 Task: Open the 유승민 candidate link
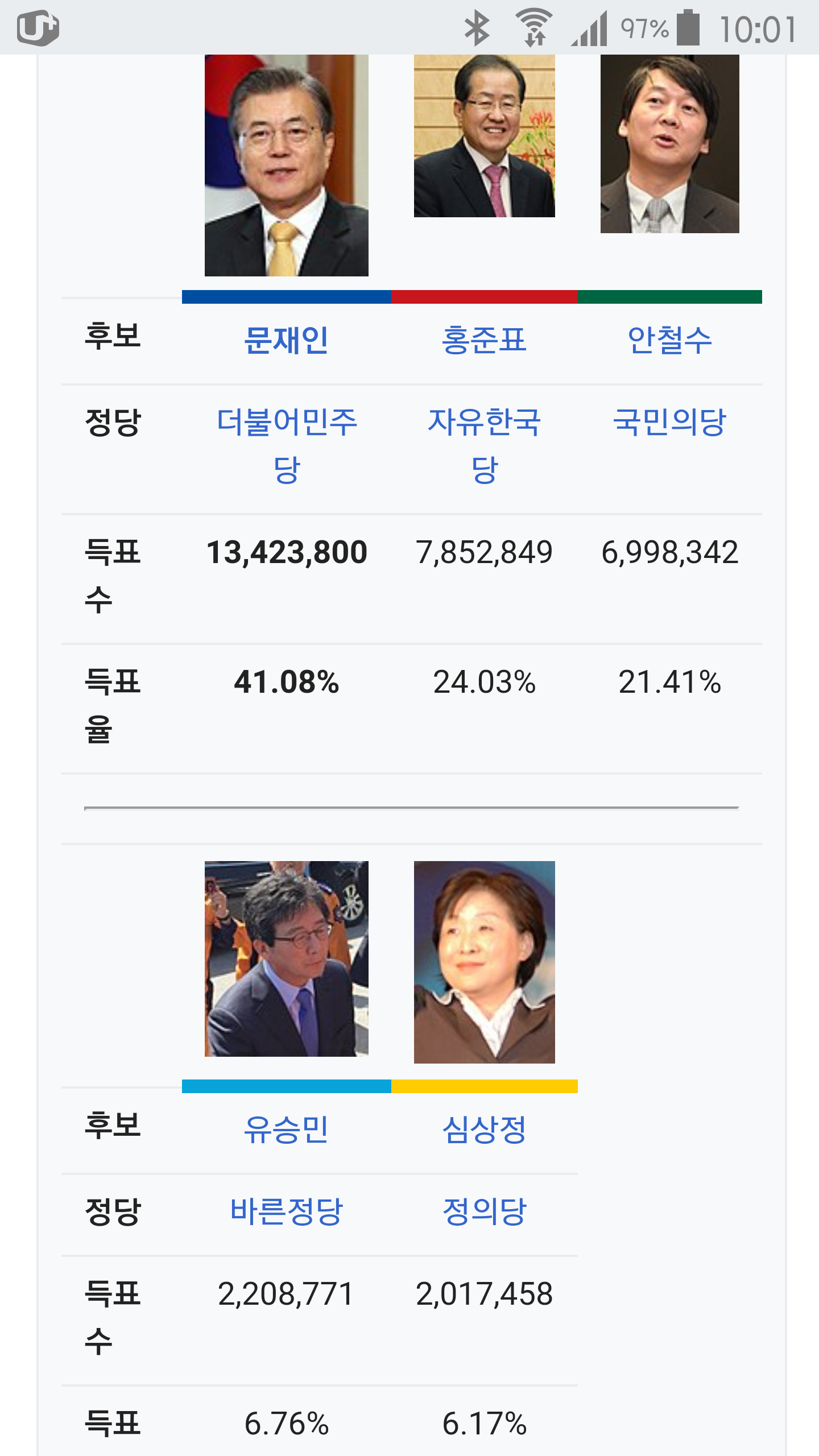286,1130
